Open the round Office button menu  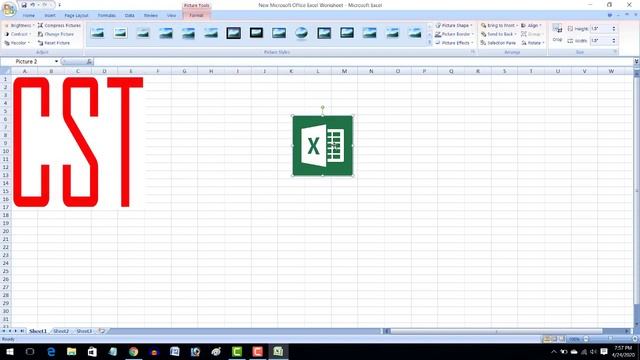8,9
